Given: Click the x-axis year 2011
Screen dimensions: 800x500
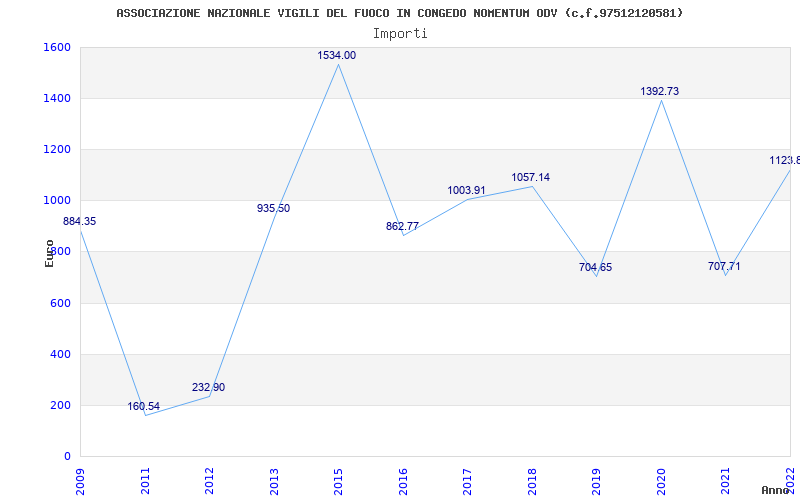Looking at the screenshot, I should point(145,481).
